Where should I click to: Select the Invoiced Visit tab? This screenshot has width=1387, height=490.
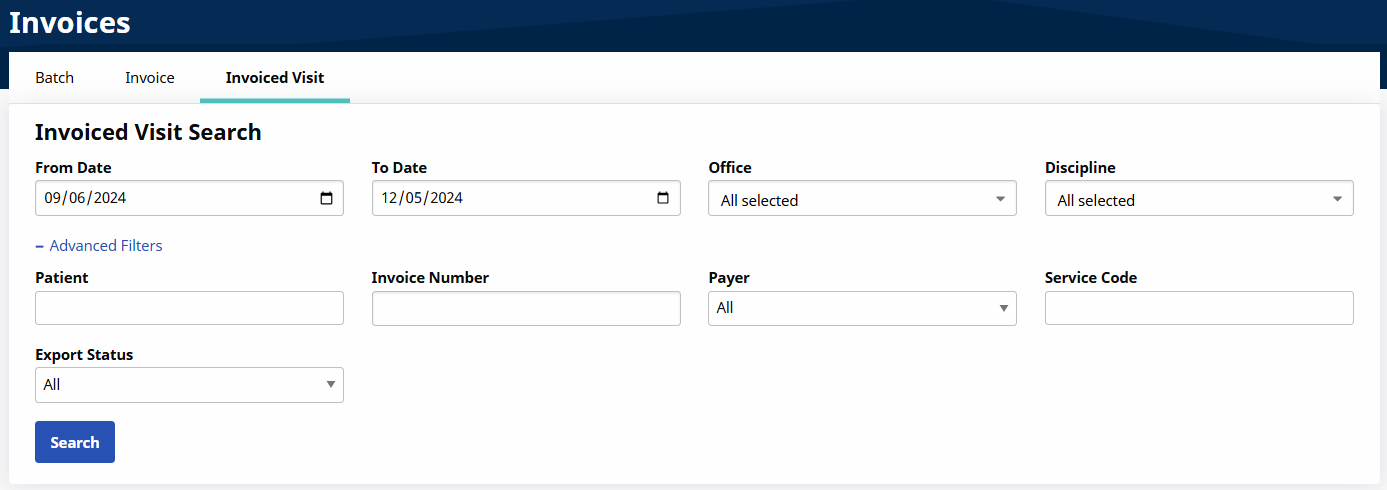tap(275, 77)
